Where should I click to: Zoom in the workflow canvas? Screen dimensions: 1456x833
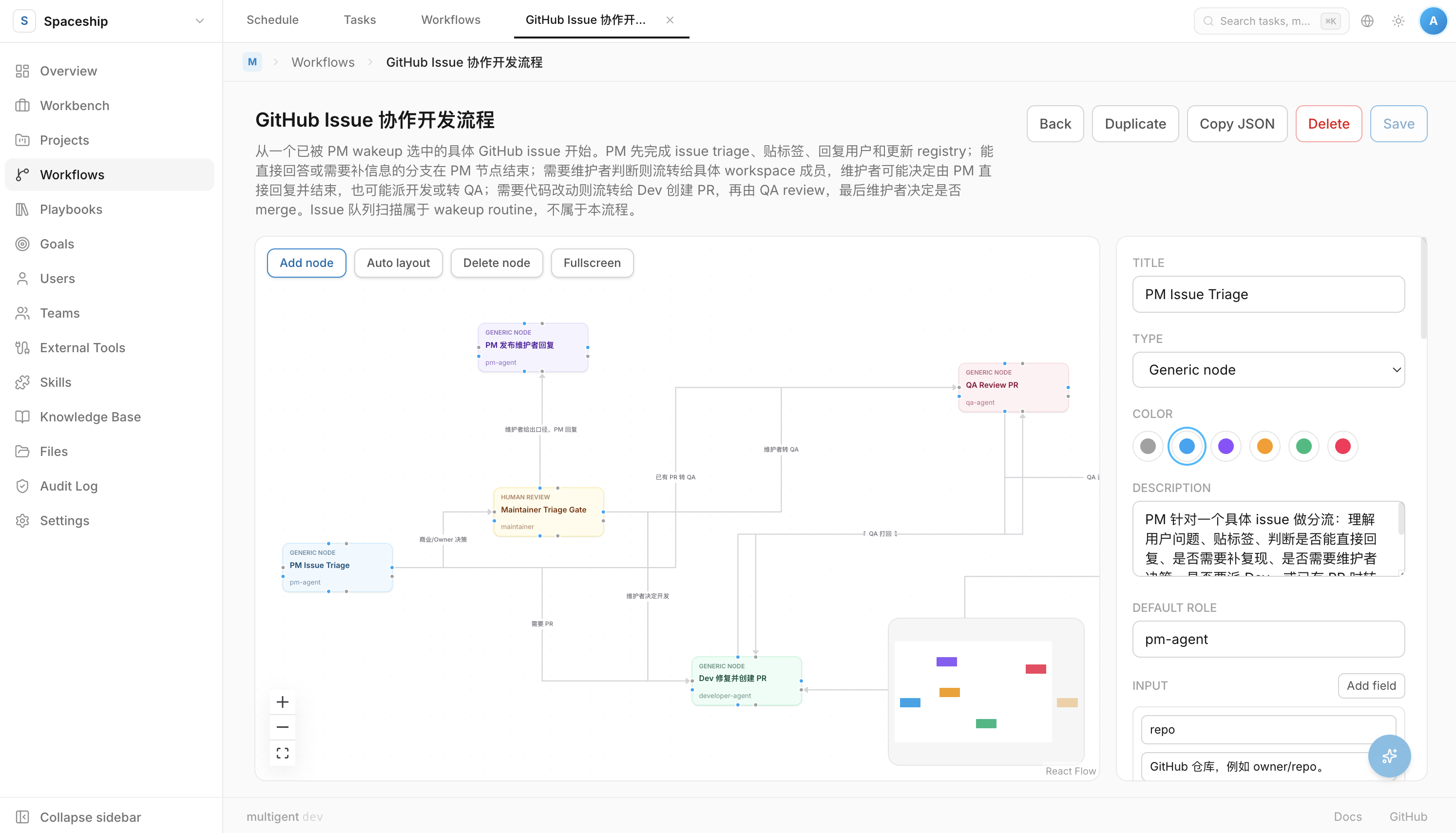coord(283,702)
